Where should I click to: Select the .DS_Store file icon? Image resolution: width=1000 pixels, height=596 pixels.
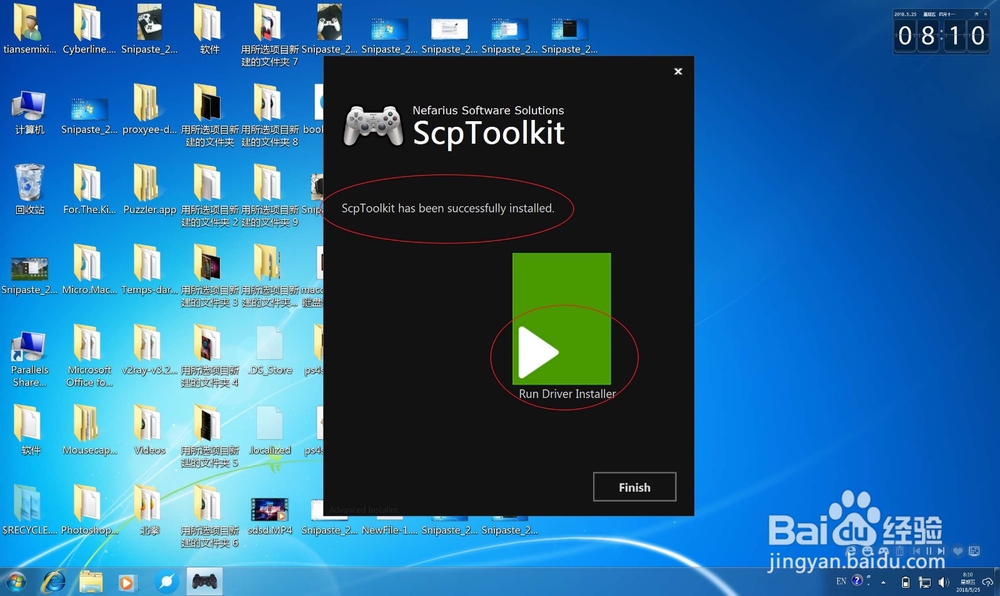(x=269, y=350)
